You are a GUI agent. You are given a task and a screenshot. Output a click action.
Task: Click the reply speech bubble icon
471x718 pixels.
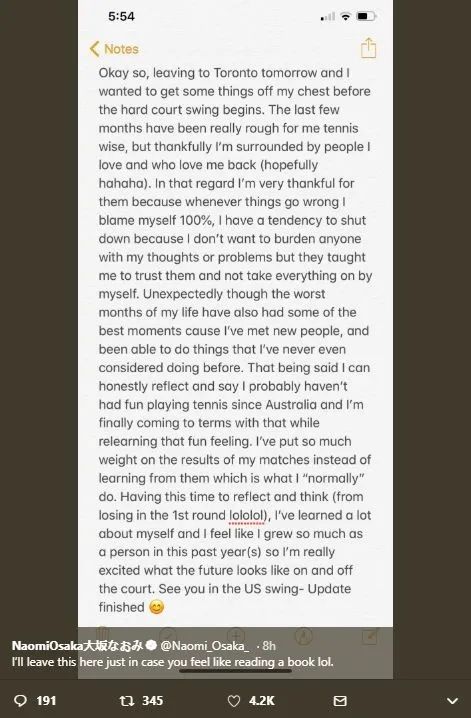coord(21,701)
